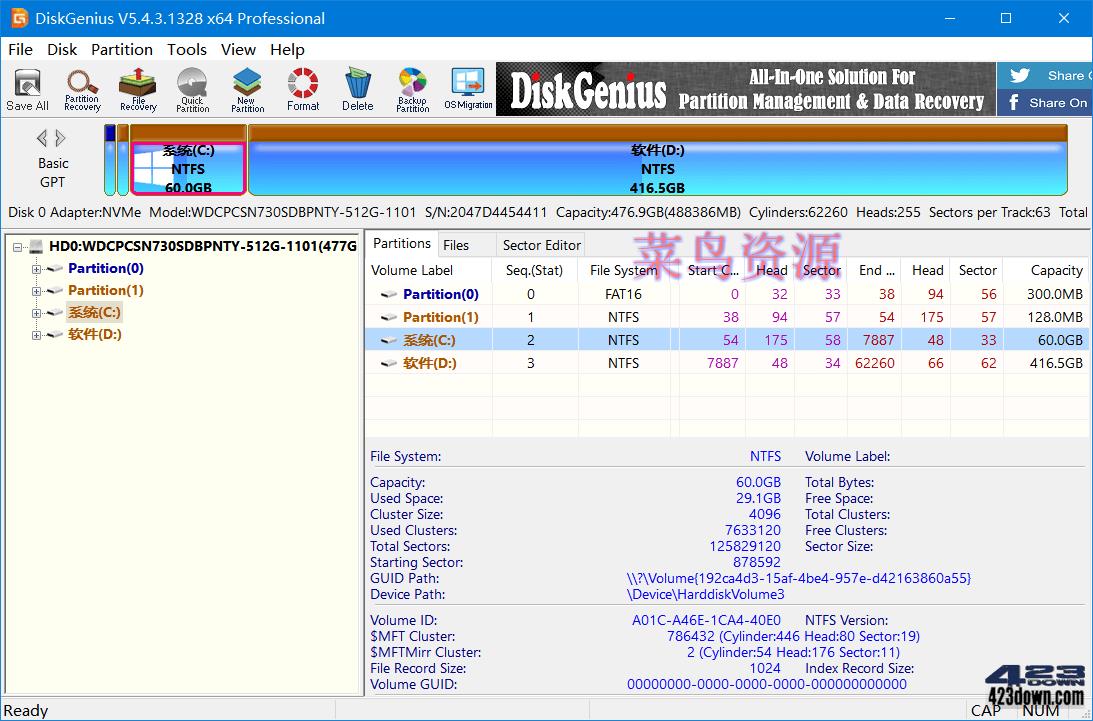The width and height of the screenshot is (1093, 721).
Task: Switch to the Files tab
Action: click(x=458, y=243)
